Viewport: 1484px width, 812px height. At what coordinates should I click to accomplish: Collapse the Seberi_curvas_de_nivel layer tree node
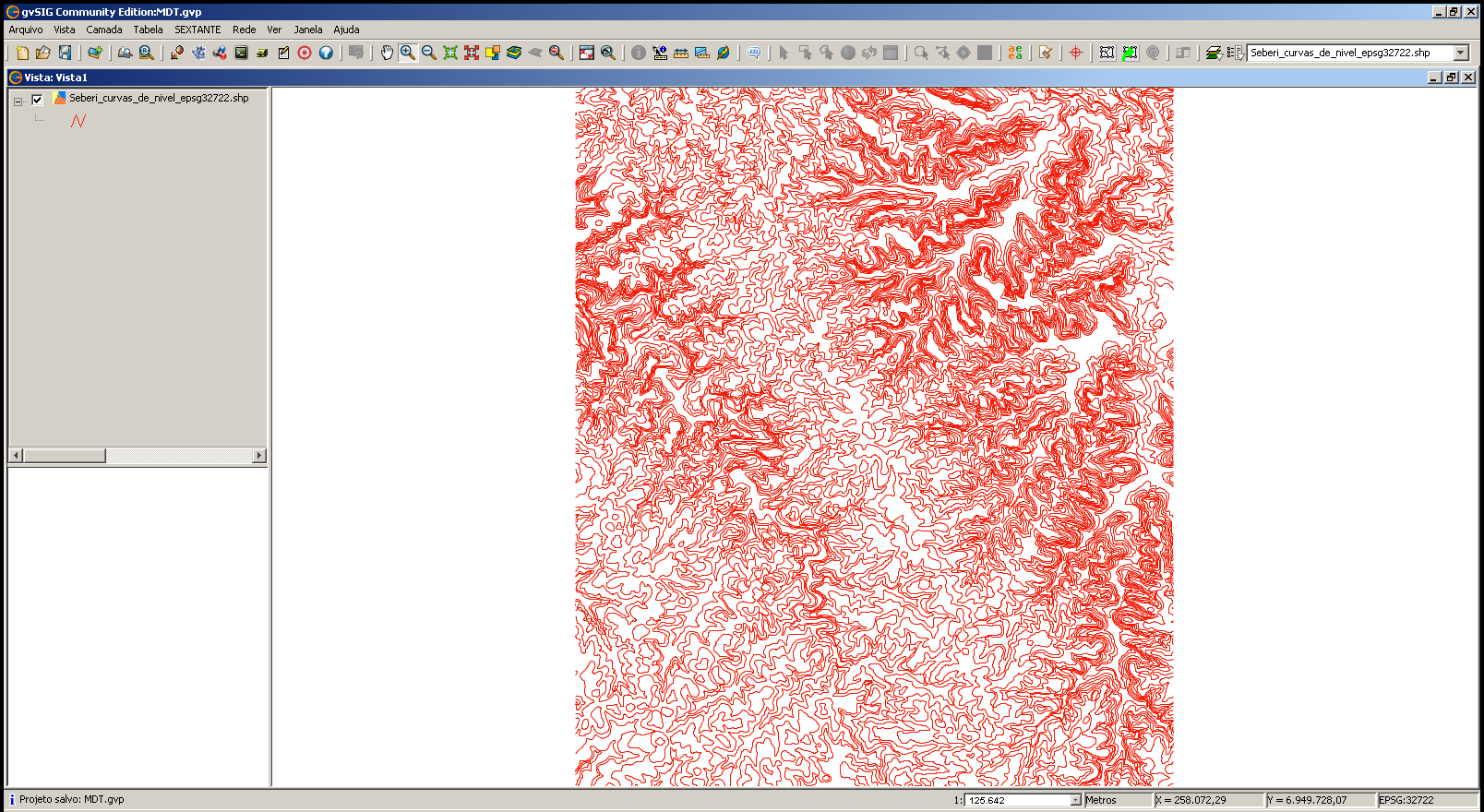coord(18,101)
